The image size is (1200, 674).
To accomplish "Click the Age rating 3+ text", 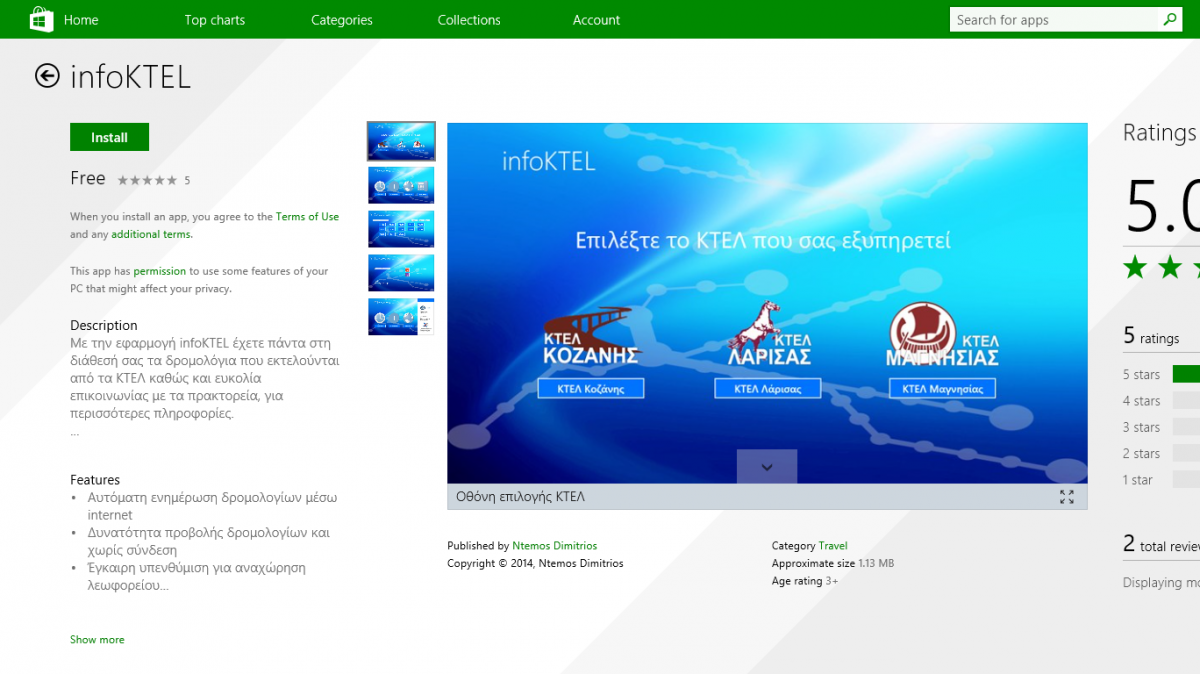I will tap(805, 581).
